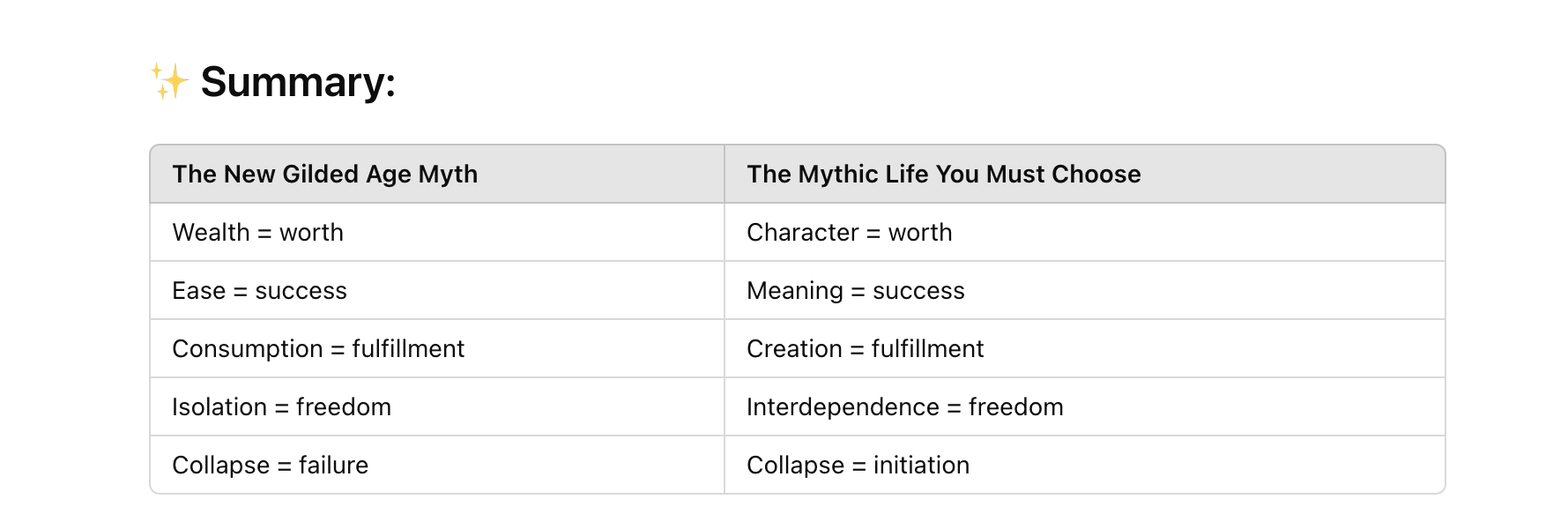Select the 'Collapse = initiation' cell
This screenshot has height=514, width=1568.
(1084, 465)
